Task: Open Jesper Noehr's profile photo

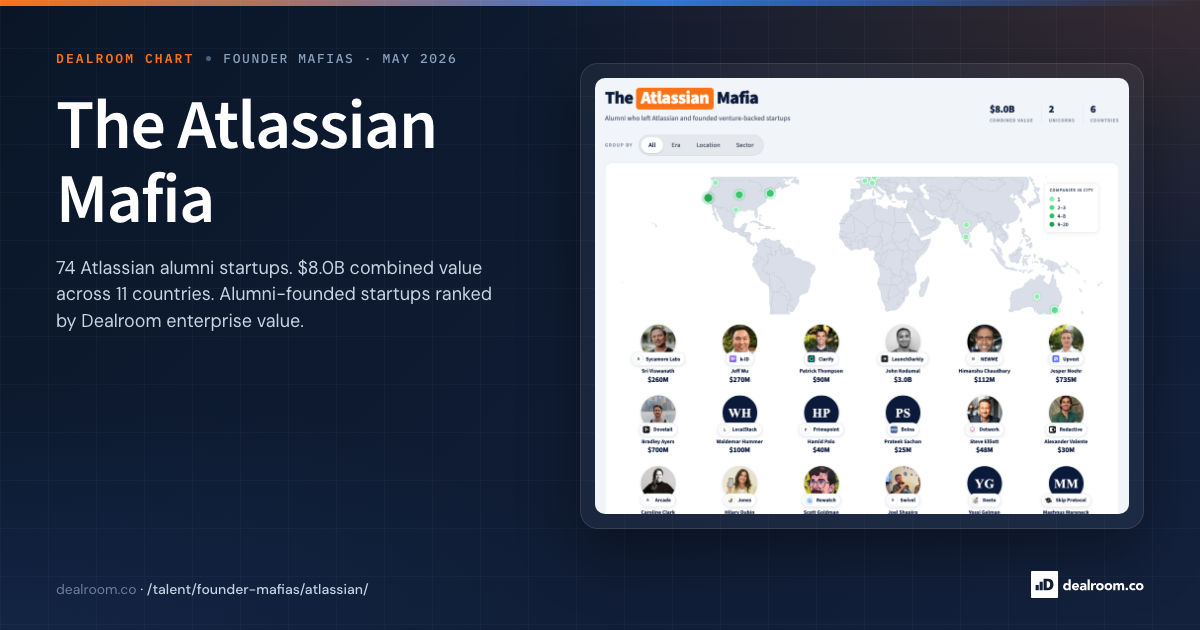Action: coord(1066,340)
